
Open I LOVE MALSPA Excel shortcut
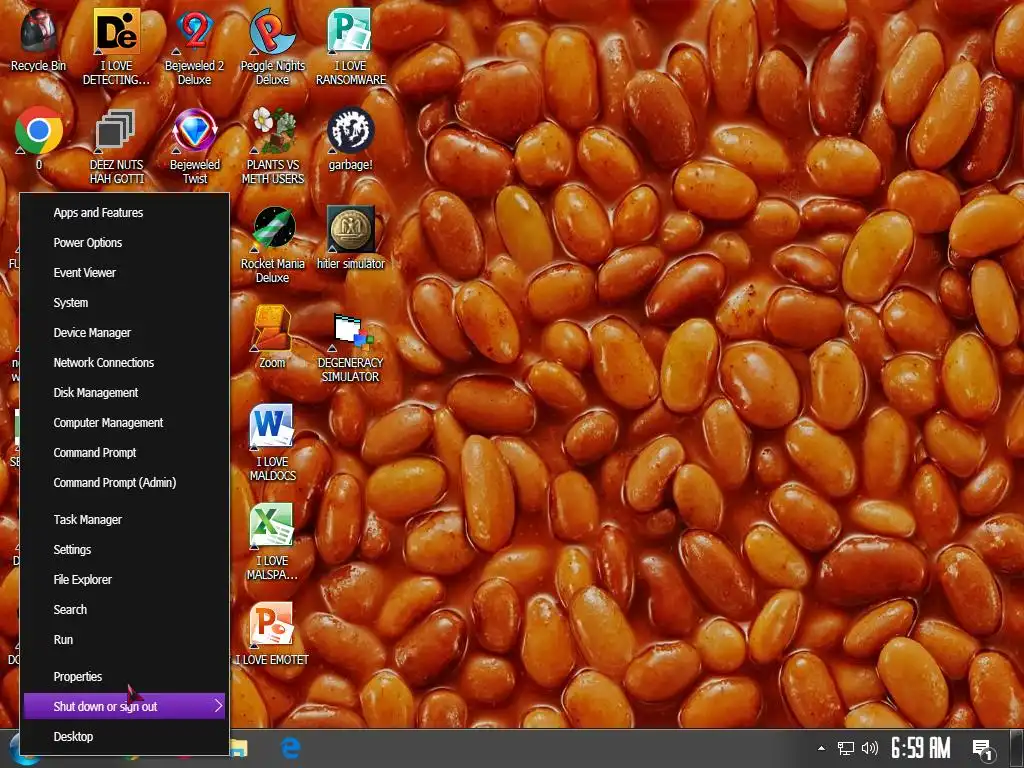click(x=272, y=543)
